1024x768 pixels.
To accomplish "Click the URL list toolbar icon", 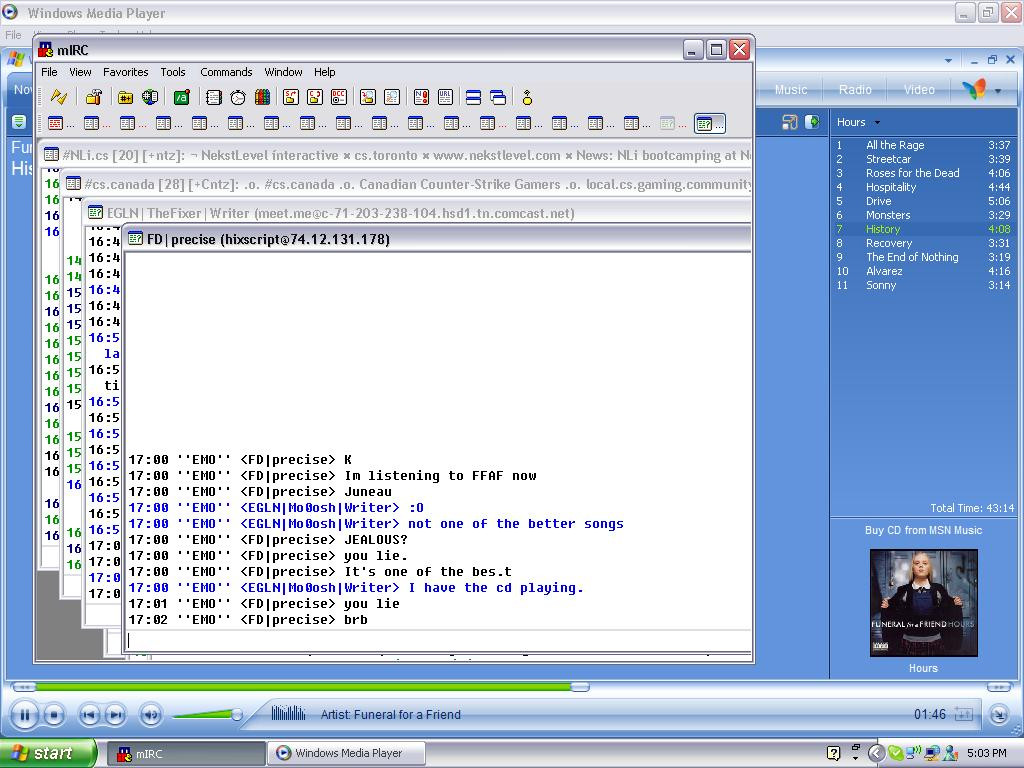I will (445, 97).
